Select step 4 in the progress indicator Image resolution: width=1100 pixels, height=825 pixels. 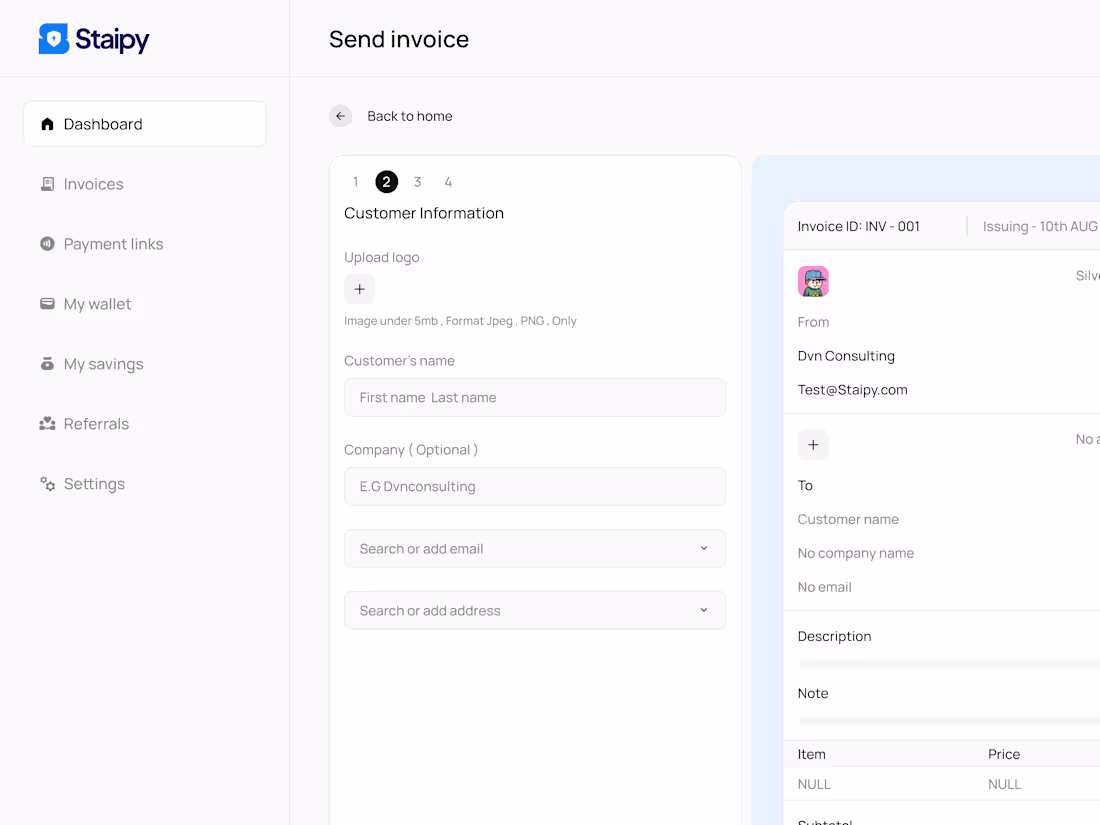(448, 182)
